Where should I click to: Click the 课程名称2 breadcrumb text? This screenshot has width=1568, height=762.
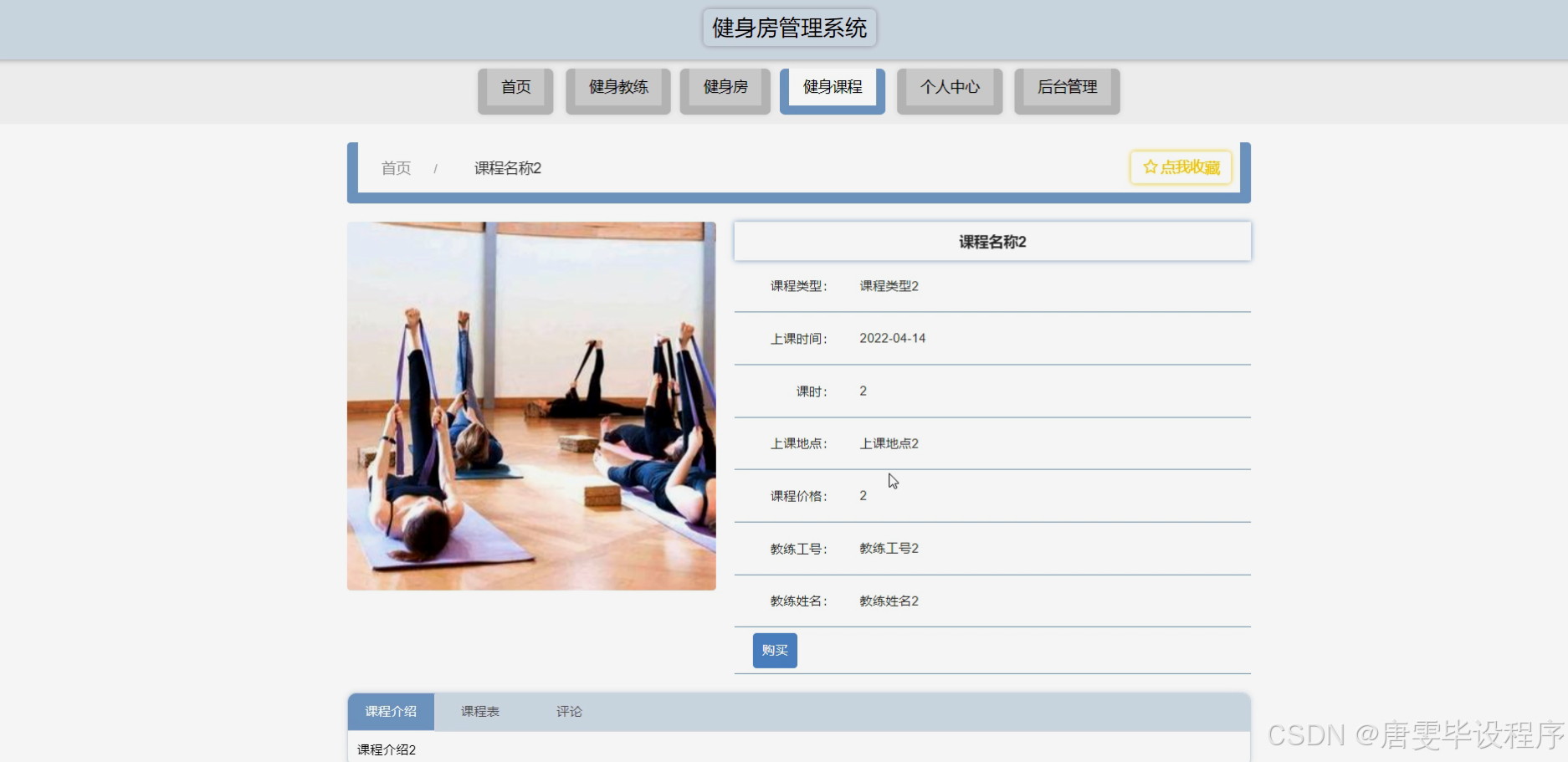click(507, 168)
